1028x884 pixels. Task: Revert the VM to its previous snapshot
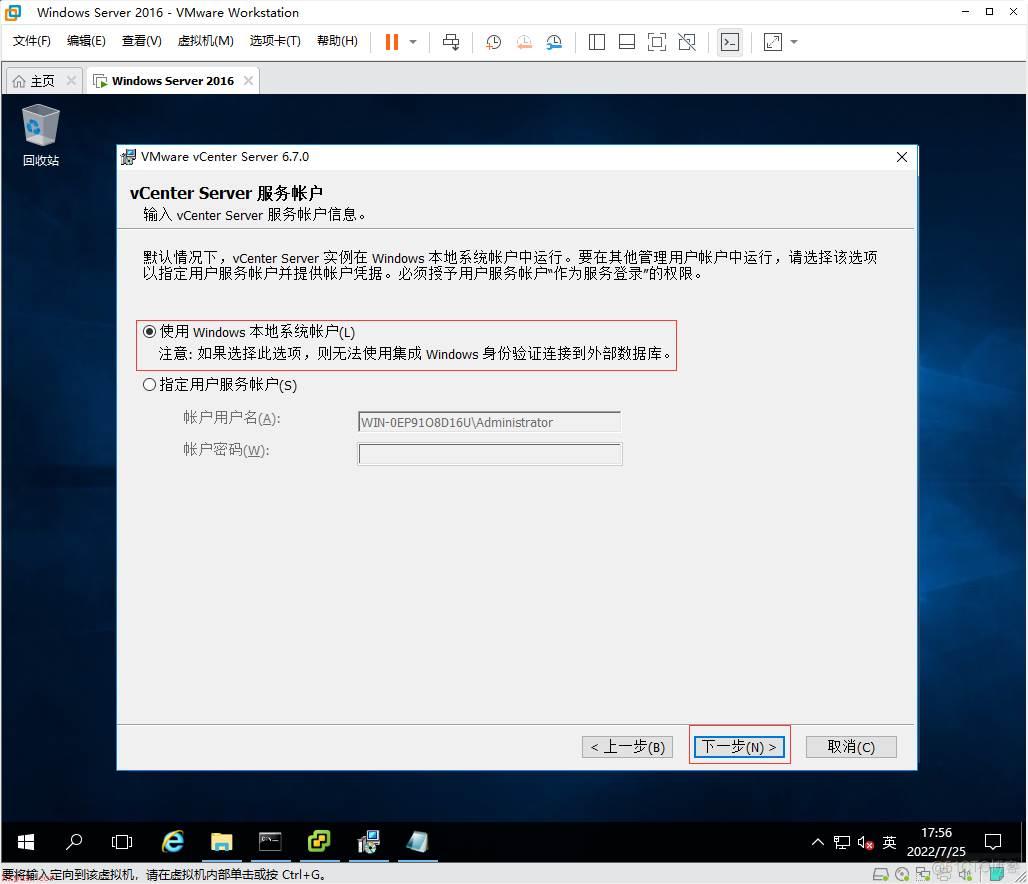pos(524,42)
